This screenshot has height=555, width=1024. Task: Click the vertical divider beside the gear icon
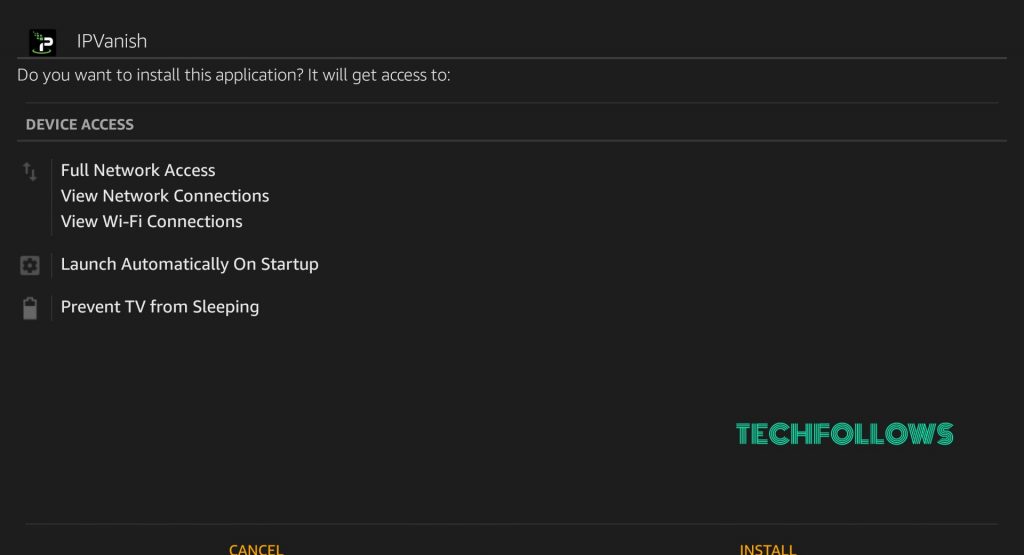[x=51, y=265]
